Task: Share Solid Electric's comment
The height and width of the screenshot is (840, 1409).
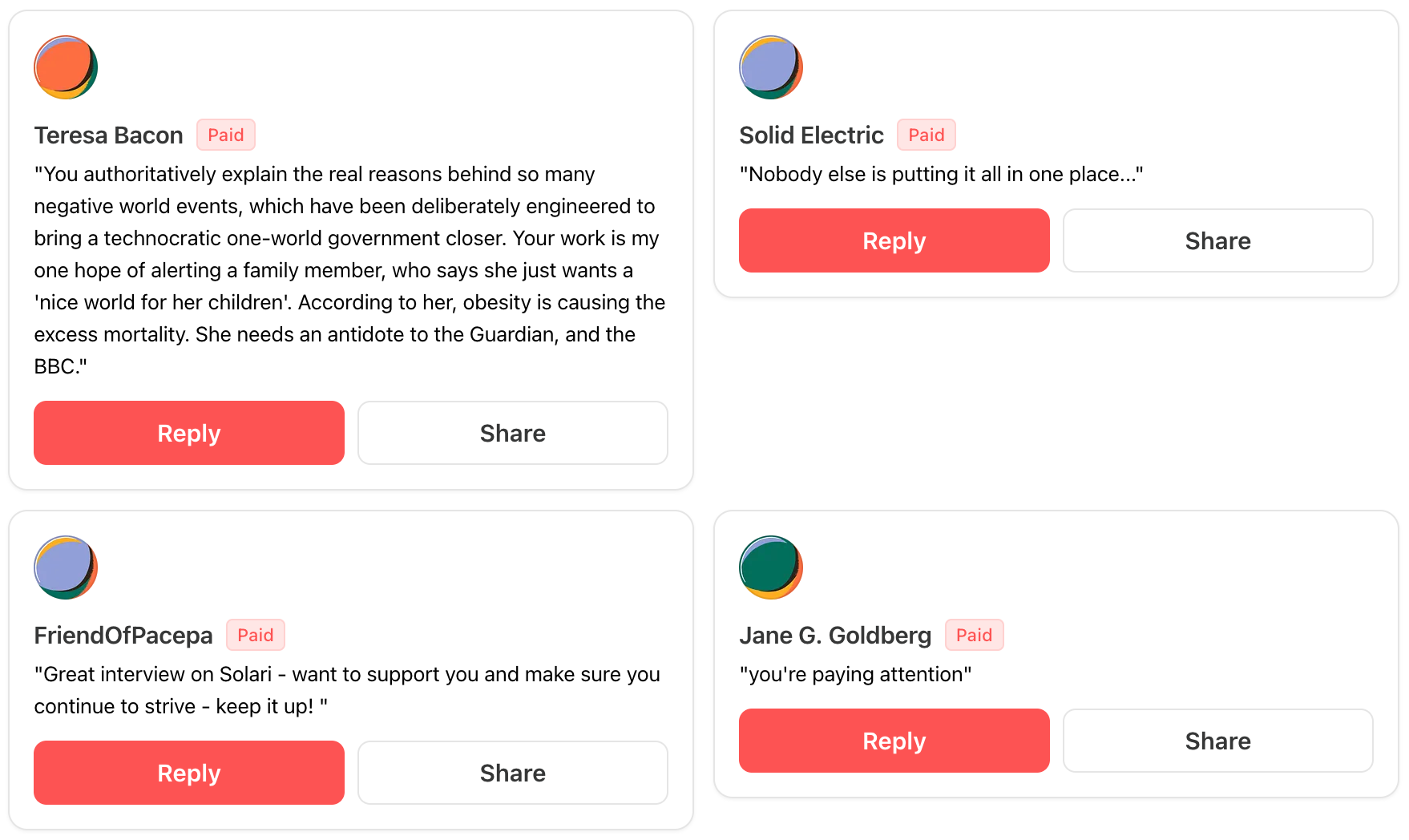Action: click(x=1217, y=240)
